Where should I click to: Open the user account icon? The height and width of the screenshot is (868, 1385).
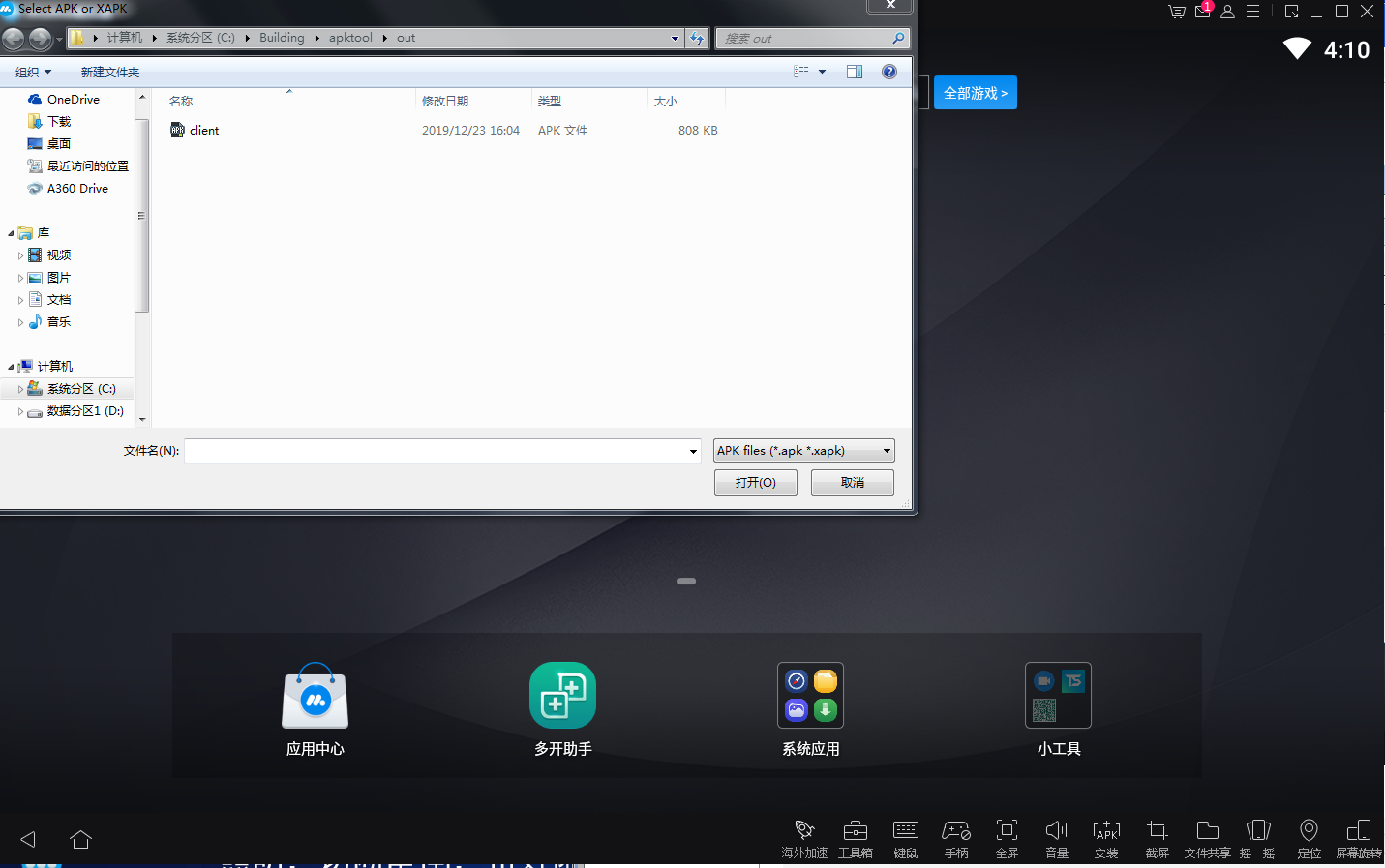[1227, 12]
